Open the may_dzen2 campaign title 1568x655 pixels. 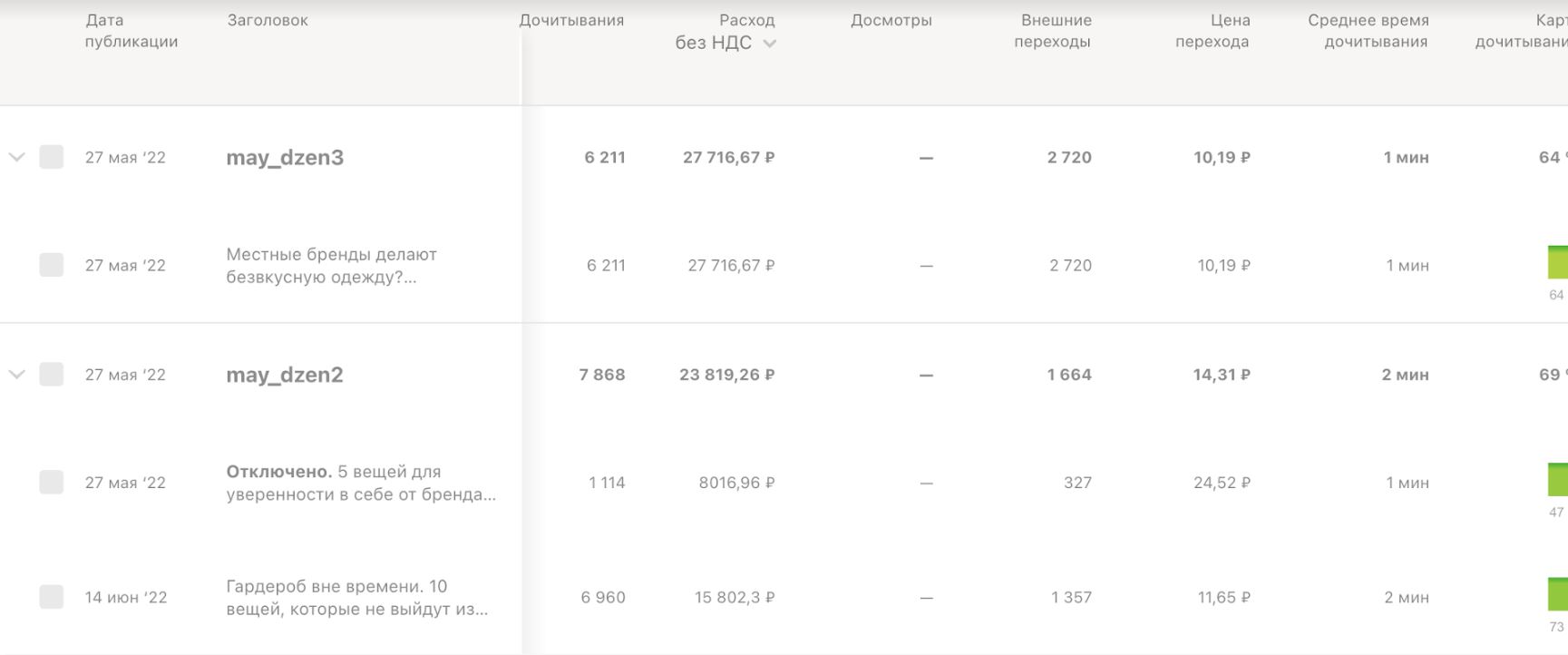pos(285,375)
